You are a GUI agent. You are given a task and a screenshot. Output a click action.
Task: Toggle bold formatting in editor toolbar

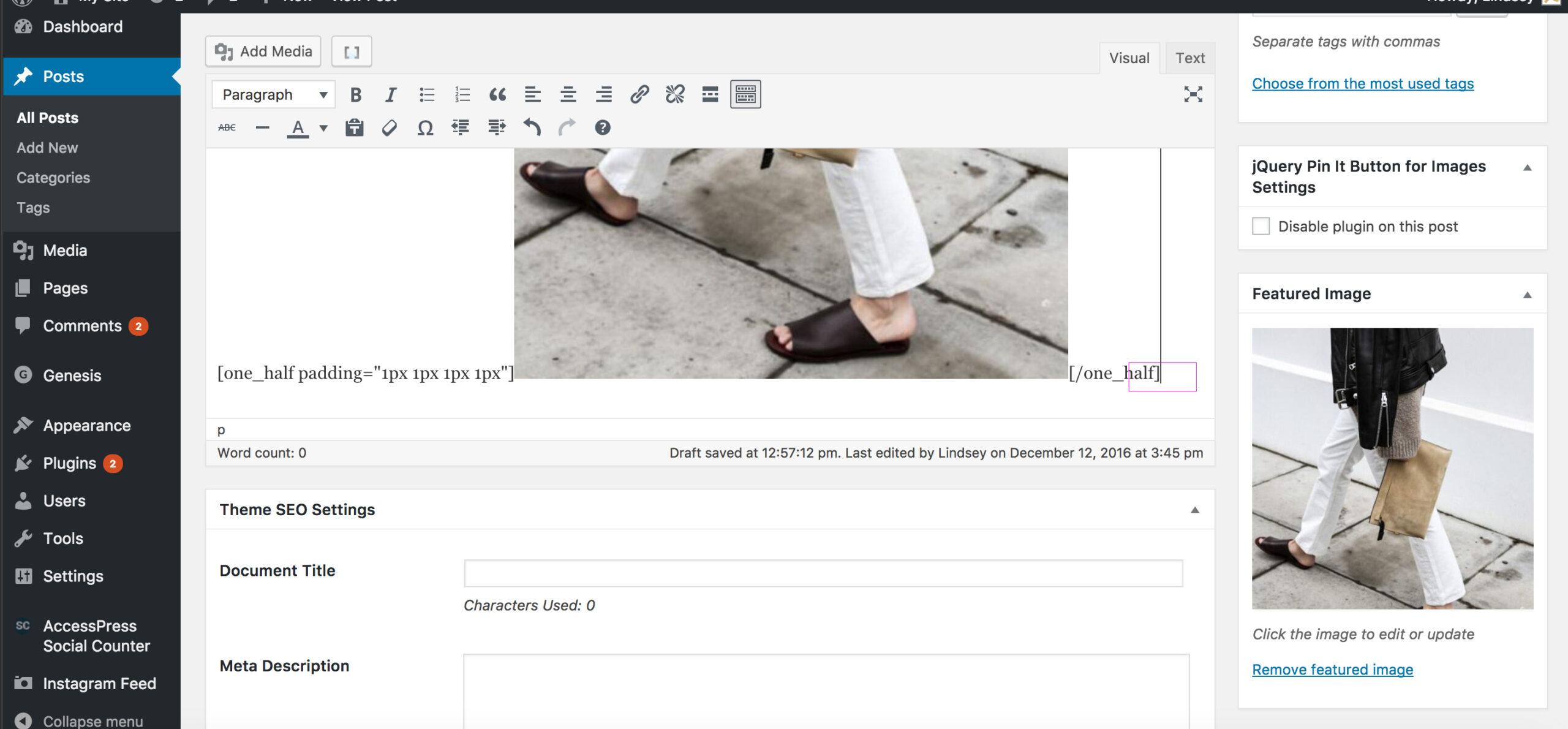pyautogui.click(x=355, y=94)
